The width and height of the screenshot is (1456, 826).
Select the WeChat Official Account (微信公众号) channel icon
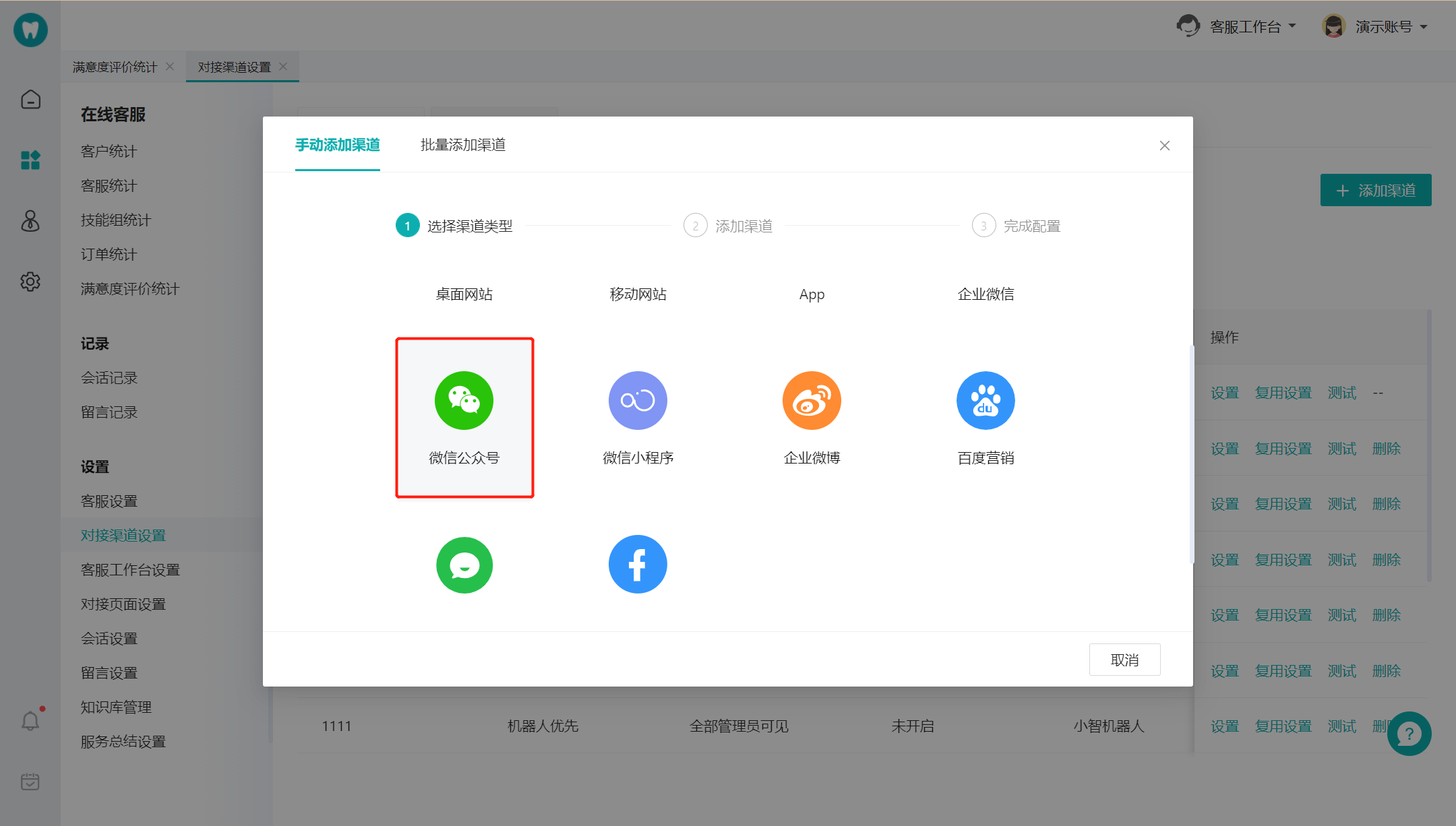(464, 400)
